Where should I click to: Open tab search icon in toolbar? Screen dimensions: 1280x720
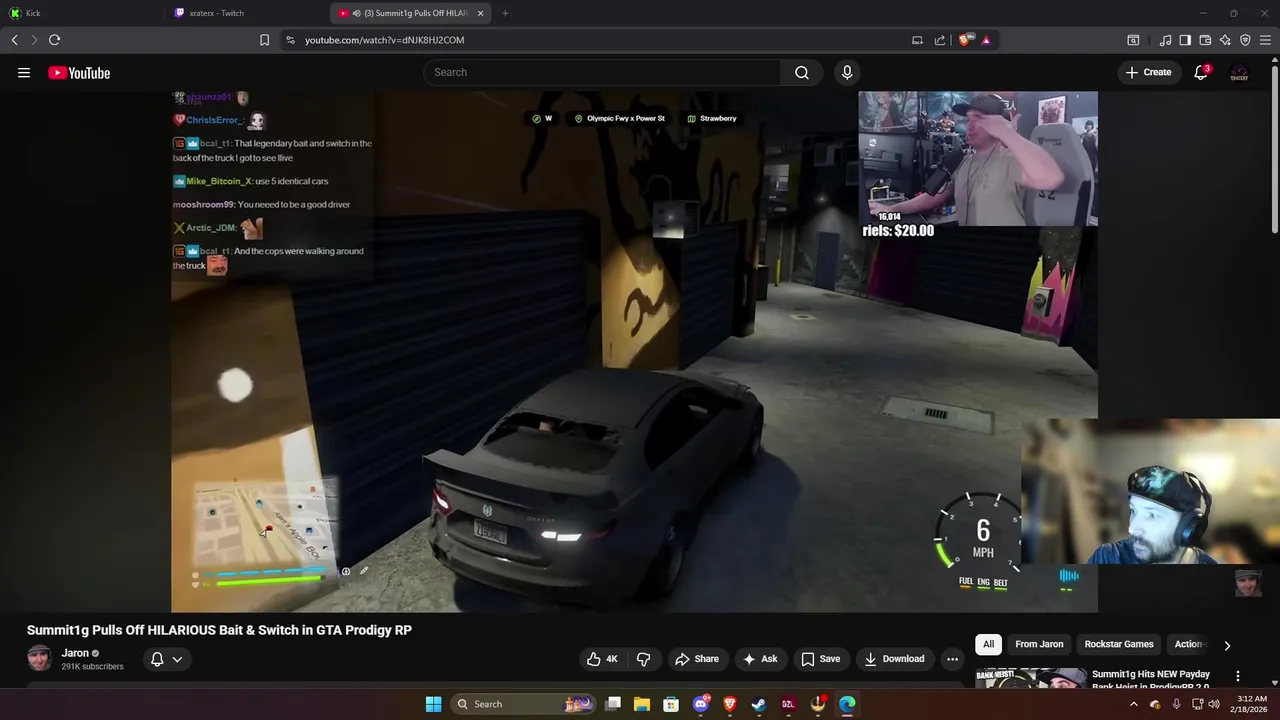tap(1133, 40)
